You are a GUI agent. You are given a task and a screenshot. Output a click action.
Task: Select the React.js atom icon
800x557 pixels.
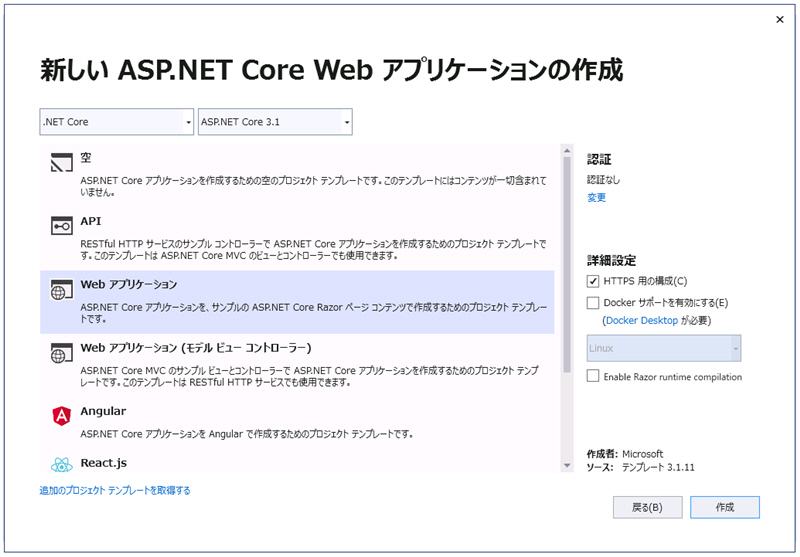[x=61, y=464]
